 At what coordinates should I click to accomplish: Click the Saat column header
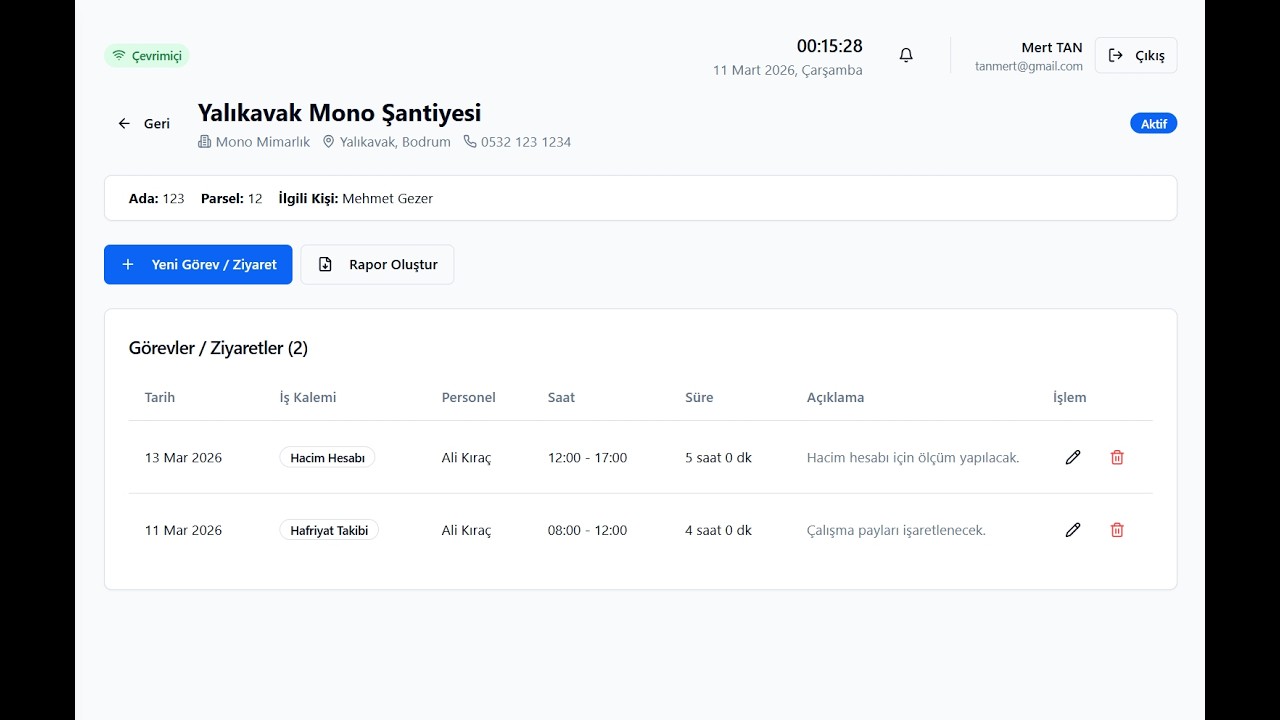[x=561, y=397]
